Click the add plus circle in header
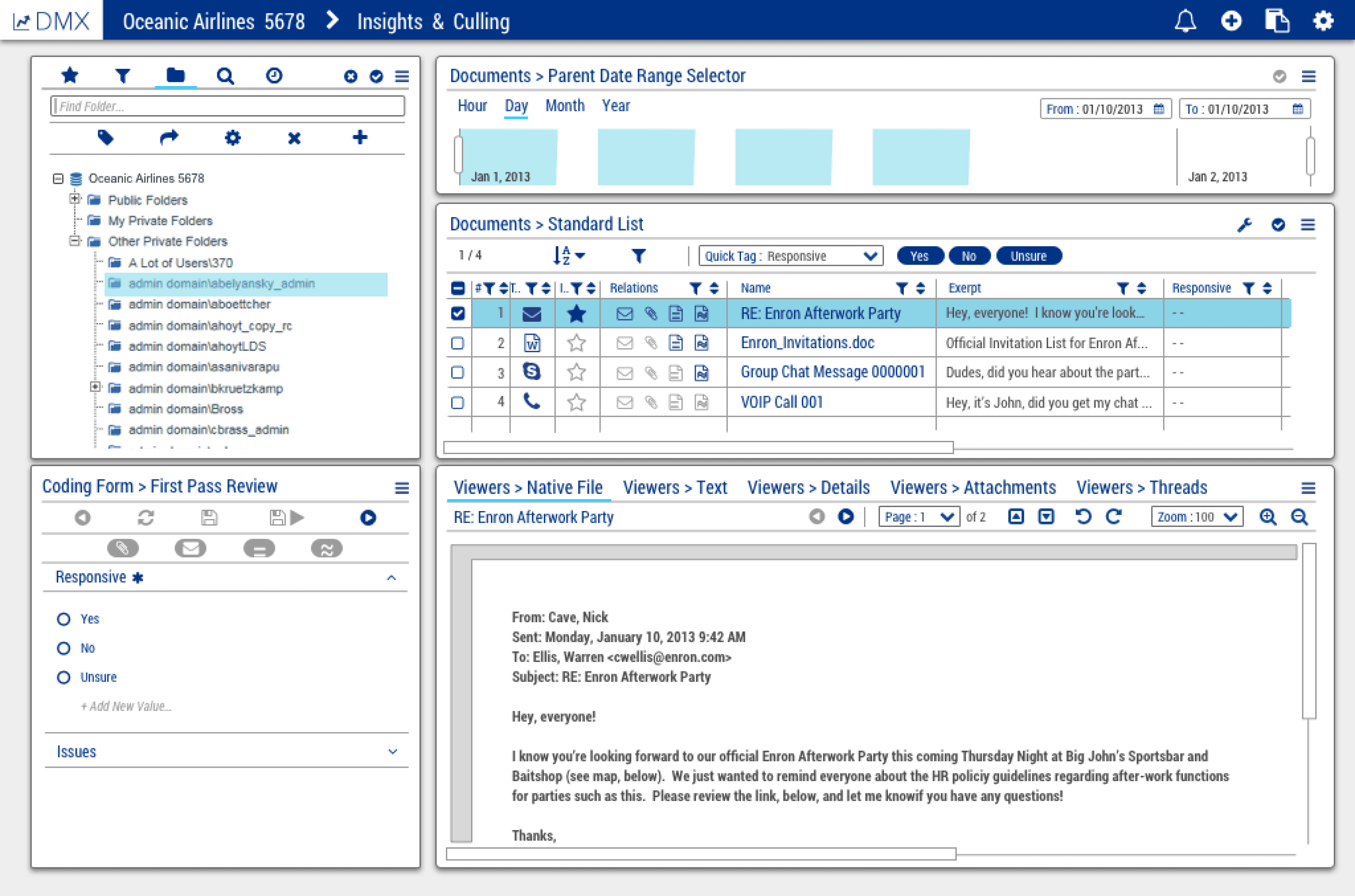 pos(1231,21)
